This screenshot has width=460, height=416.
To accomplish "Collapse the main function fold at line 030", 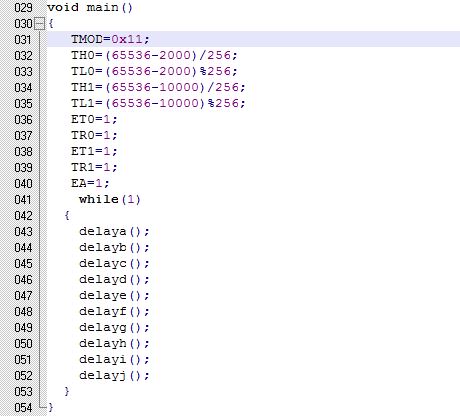I will tap(40, 24).
